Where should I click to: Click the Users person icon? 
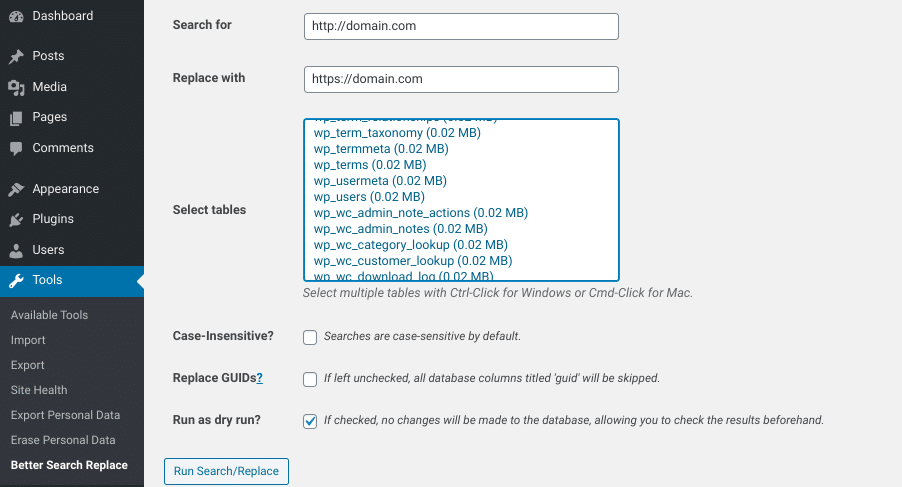point(16,250)
